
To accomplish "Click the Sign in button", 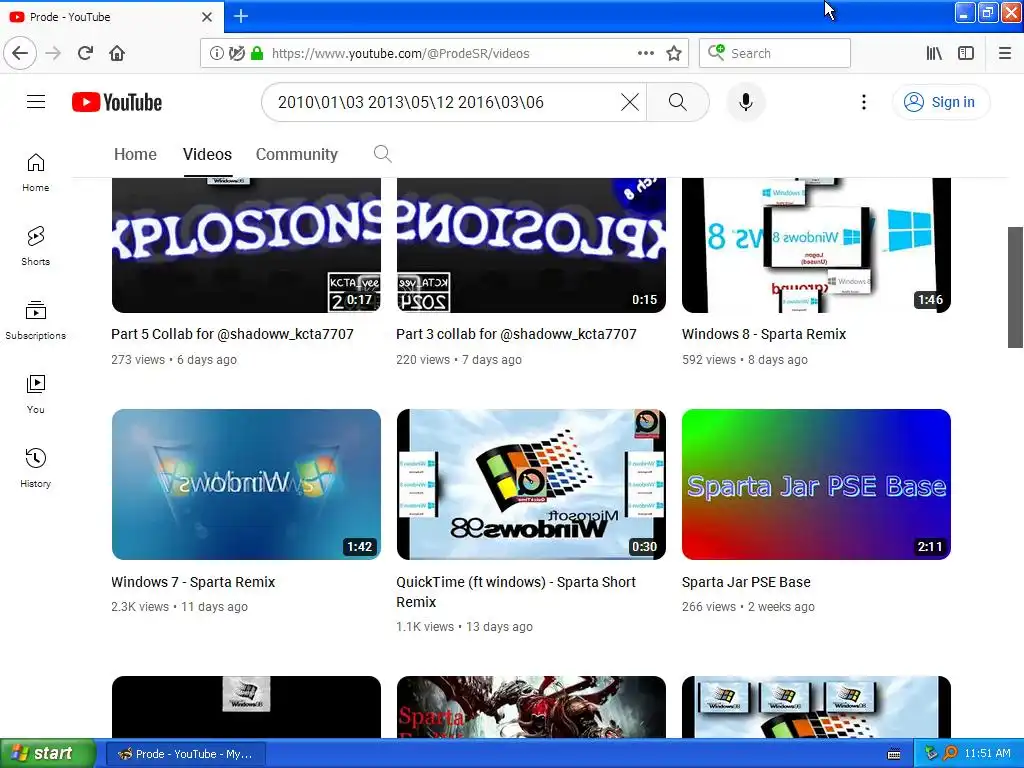I will click(x=940, y=102).
